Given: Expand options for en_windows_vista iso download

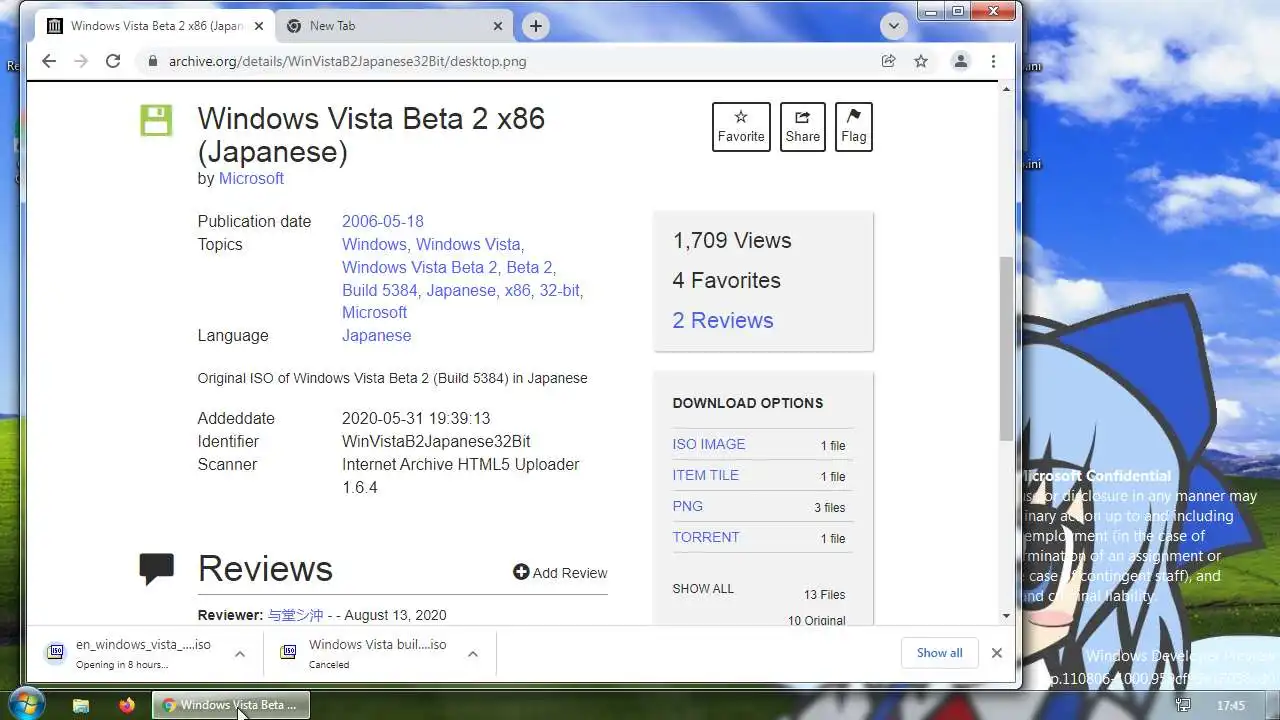Looking at the screenshot, I should (x=240, y=654).
